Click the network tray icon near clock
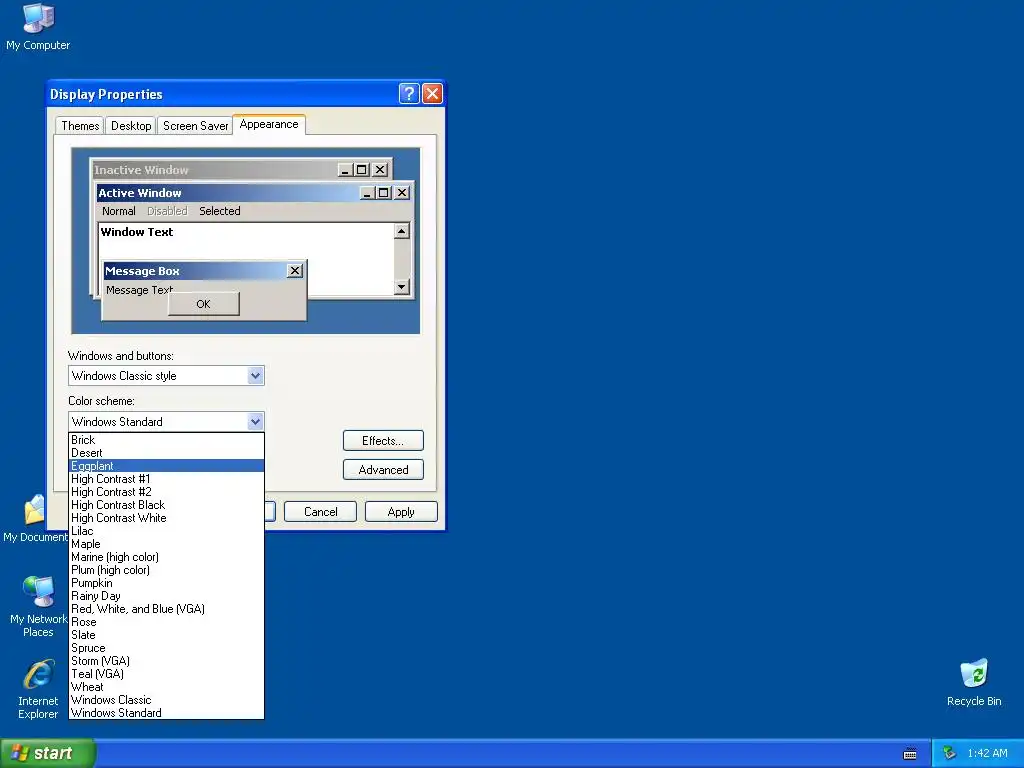Viewport: 1024px width, 768px height. pyautogui.click(x=949, y=753)
